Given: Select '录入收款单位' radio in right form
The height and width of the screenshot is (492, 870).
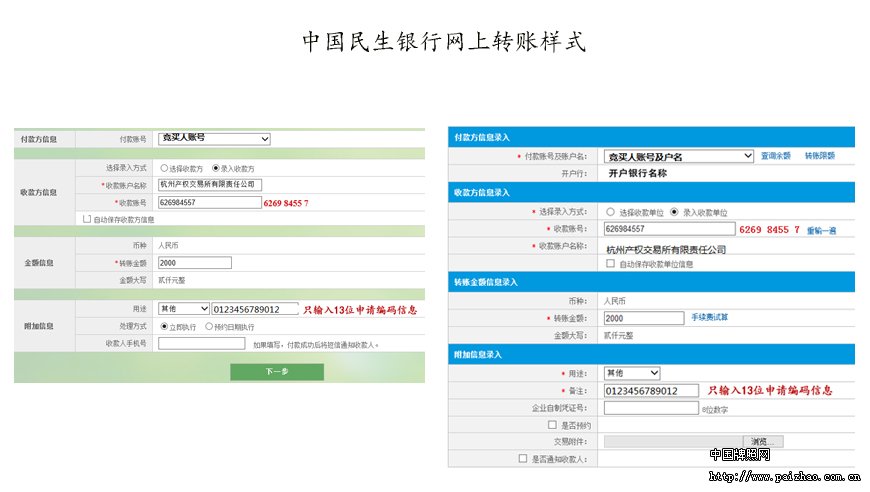Looking at the screenshot, I should 674,212.
